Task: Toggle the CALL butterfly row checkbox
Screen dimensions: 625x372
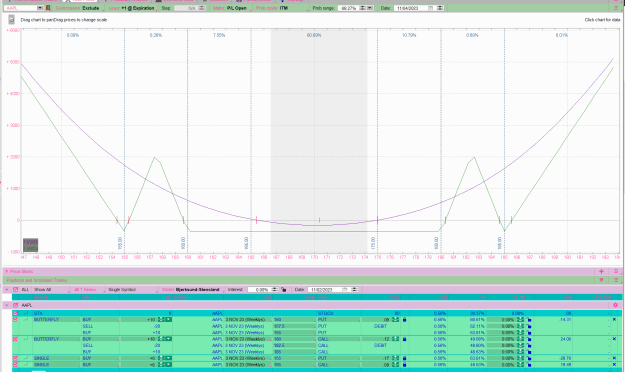Action: (15, 339)
